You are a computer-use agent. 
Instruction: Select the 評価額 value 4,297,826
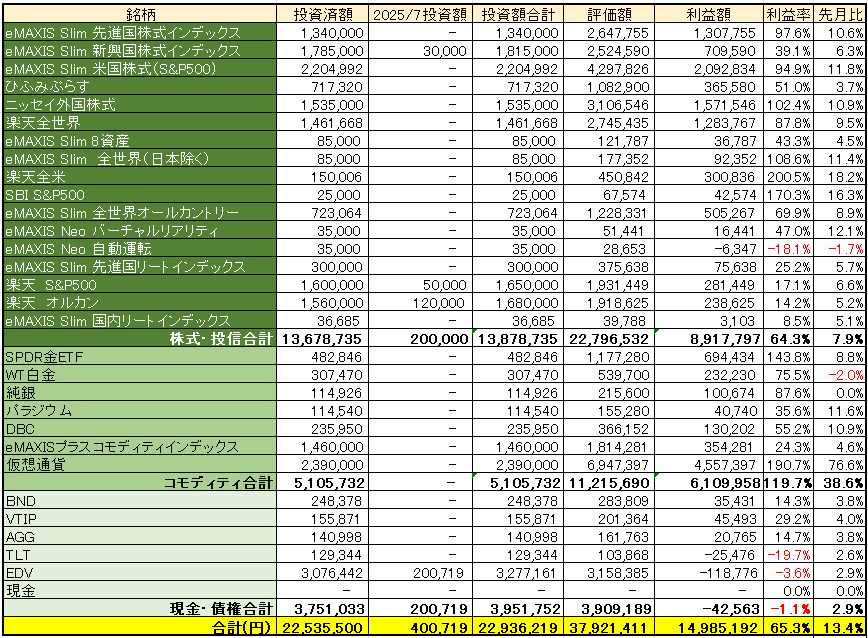tap(608, 69)
